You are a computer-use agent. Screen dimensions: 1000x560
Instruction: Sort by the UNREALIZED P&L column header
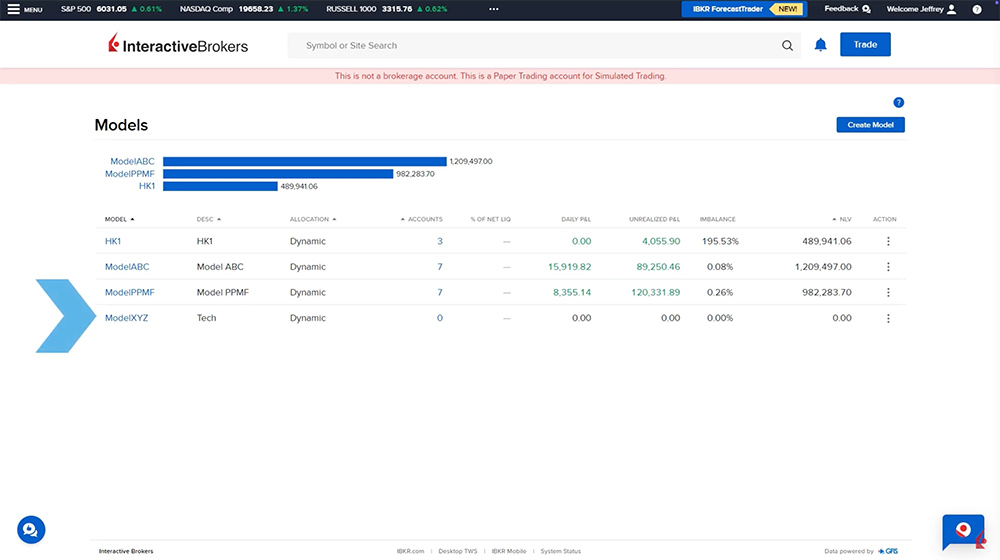(654, 219)
